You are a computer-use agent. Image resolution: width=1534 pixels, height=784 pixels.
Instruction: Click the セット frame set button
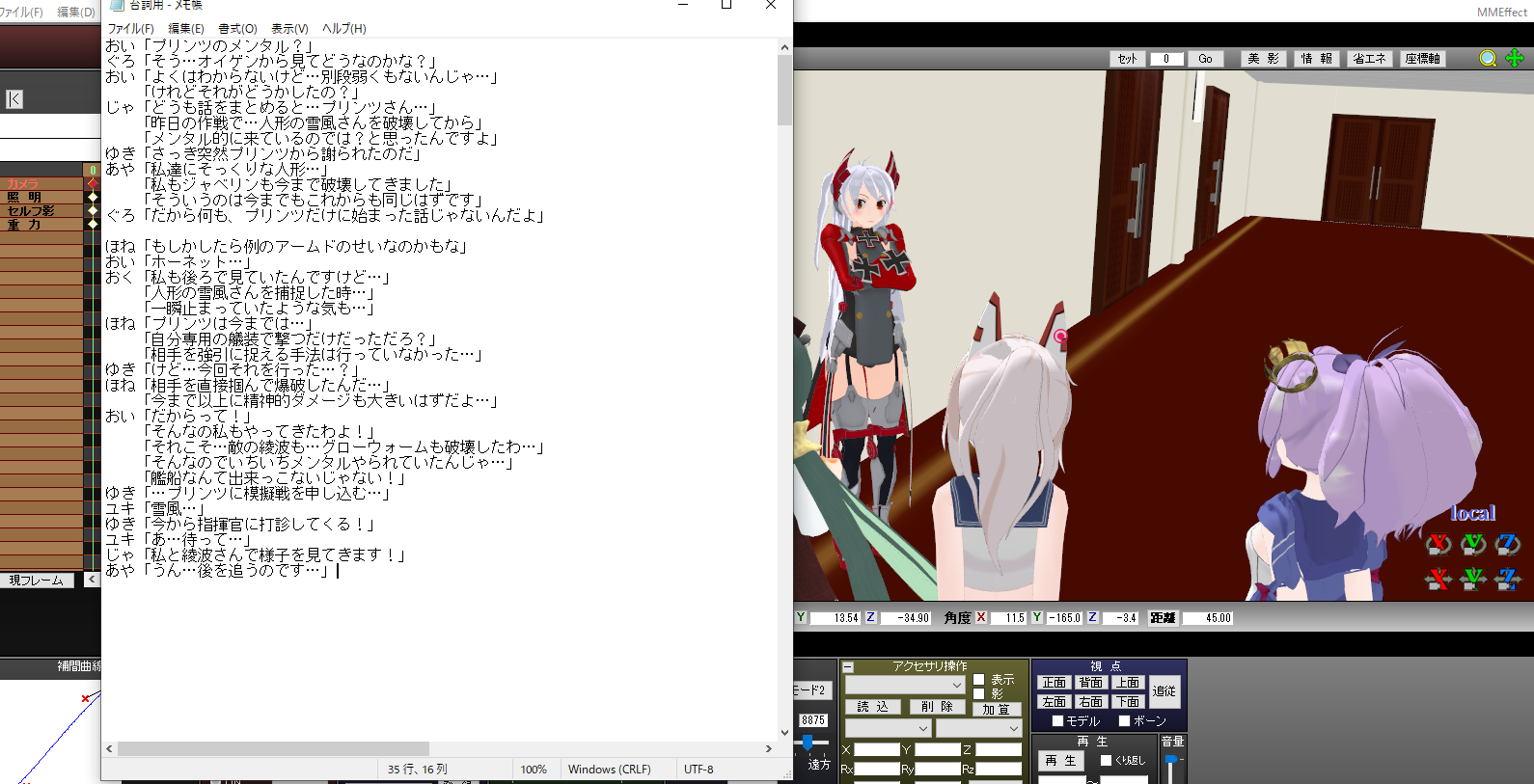[x=1128, y=59]
